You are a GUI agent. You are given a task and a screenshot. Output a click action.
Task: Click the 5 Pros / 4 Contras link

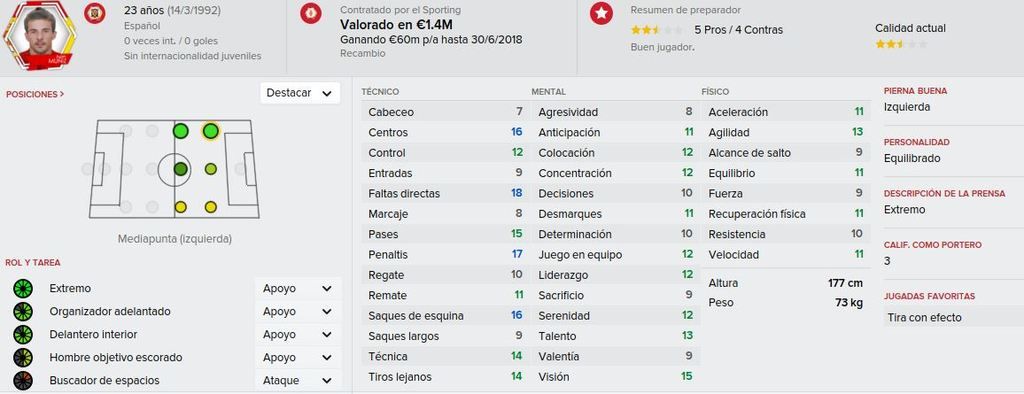point(739,30)
